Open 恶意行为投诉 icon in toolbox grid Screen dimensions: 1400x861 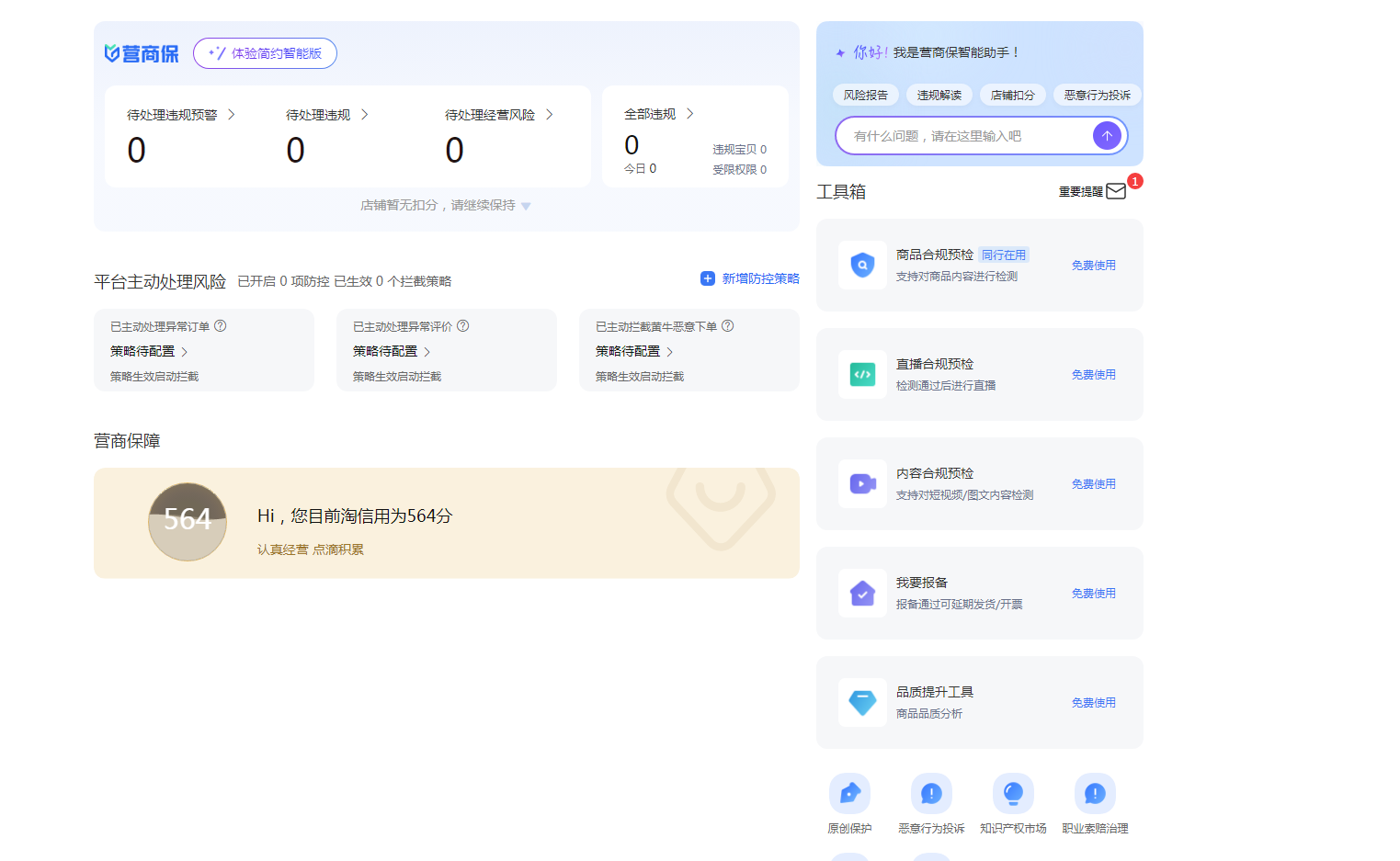click(931, 793)
